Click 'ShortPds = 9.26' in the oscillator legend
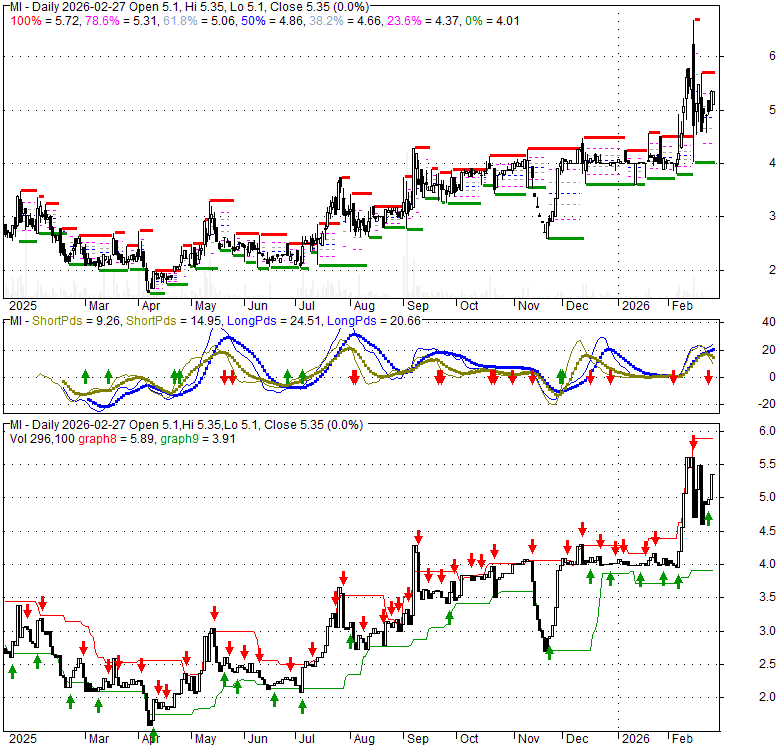 click(76, 321)
